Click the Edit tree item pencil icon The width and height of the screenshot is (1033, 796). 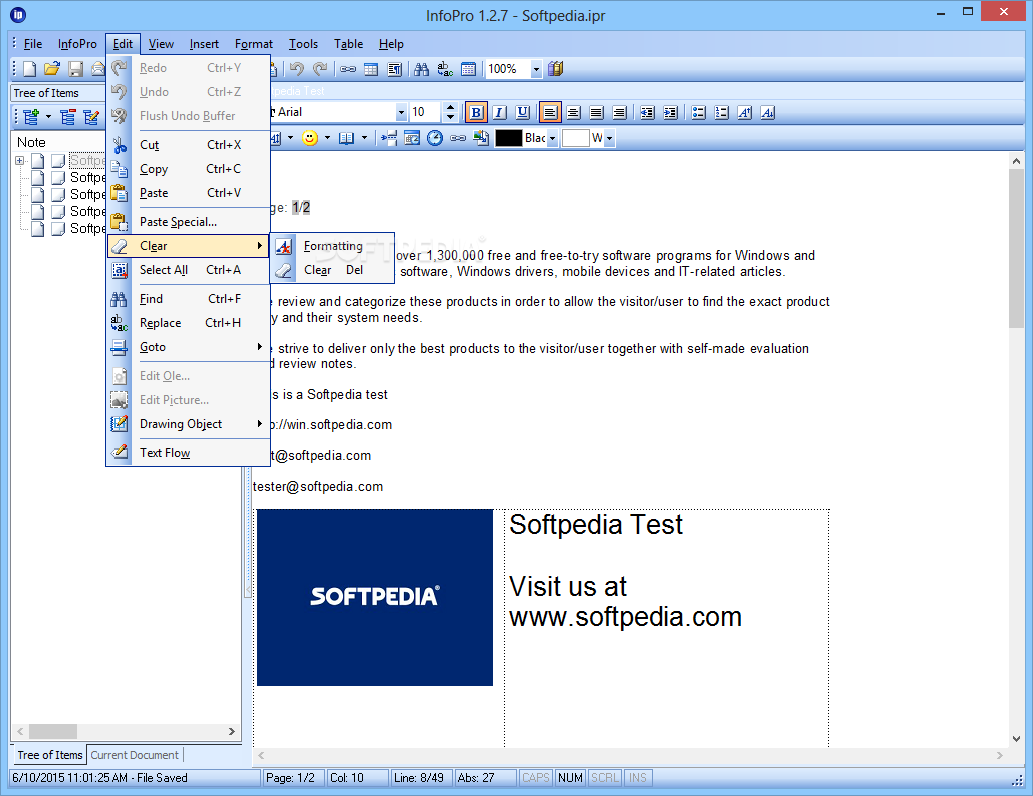pyautogui.click(x=91, y=117)
